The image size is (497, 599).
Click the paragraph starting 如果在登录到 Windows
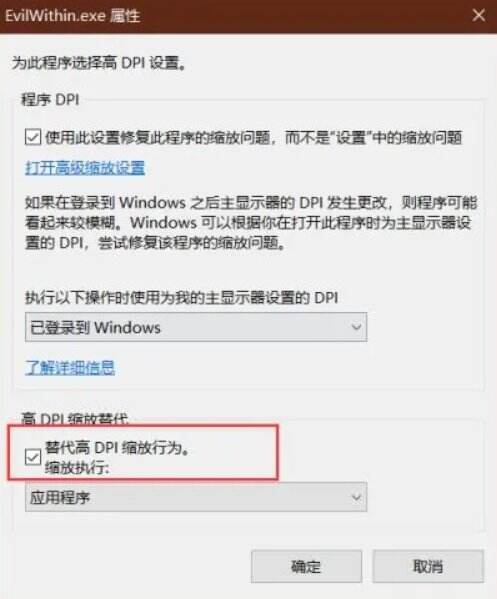tap(251, 222)
